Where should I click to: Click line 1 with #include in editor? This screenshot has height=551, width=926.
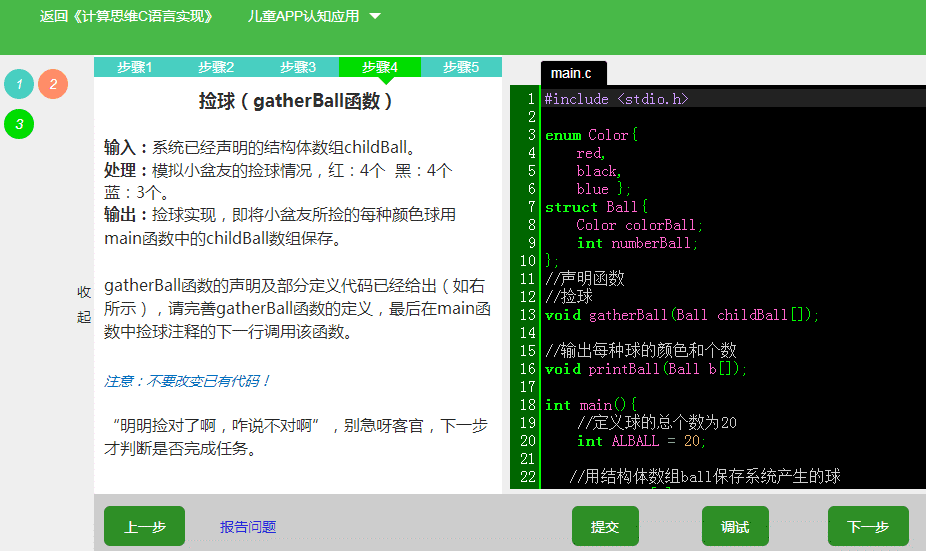pyautogui.click(x=616, y=99)
